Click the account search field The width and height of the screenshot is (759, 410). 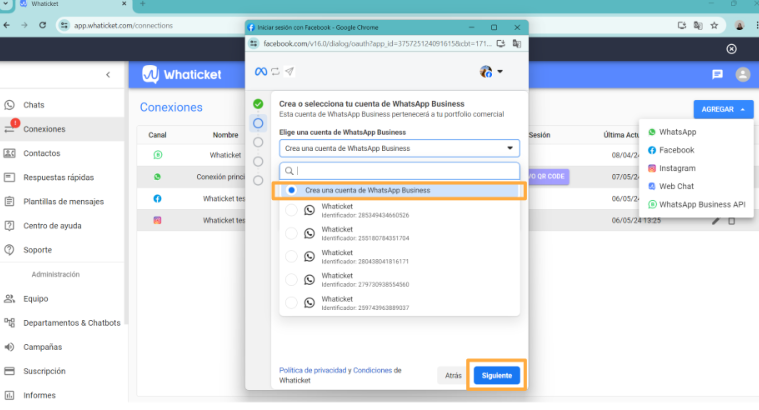(x=399, y=171)
